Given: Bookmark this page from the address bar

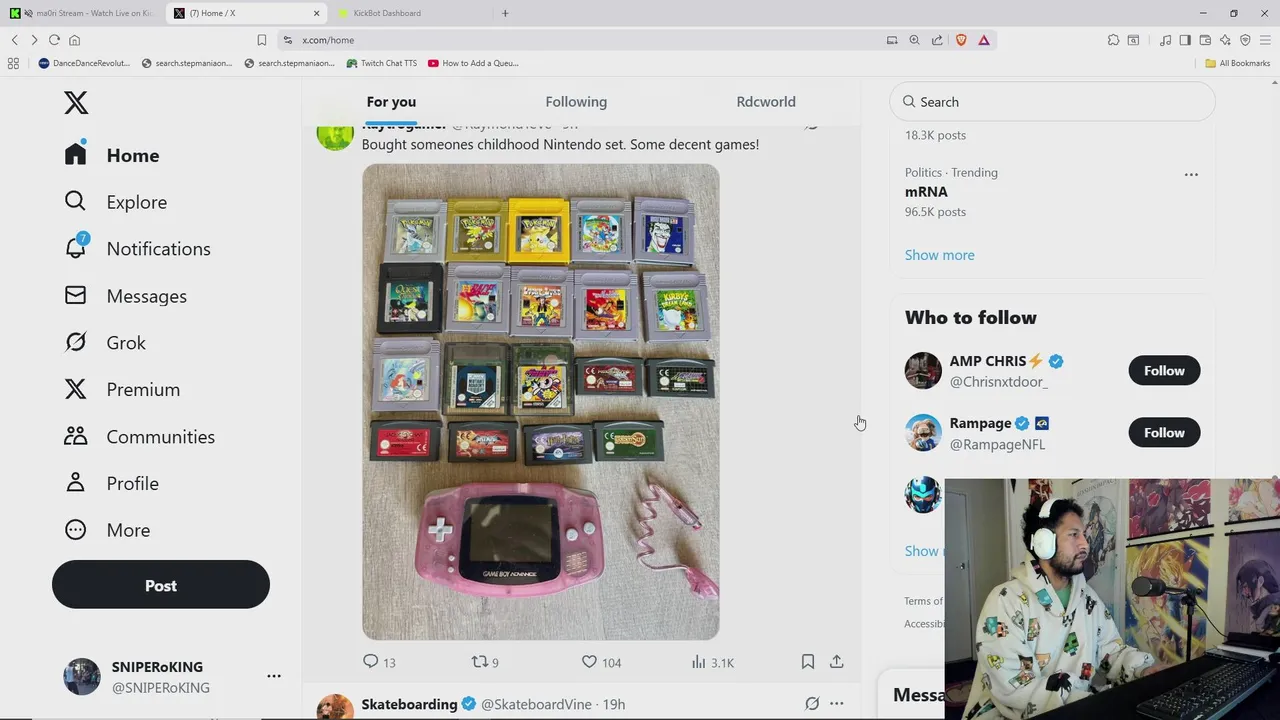Looking at the screenshot, I should (262, 40).
